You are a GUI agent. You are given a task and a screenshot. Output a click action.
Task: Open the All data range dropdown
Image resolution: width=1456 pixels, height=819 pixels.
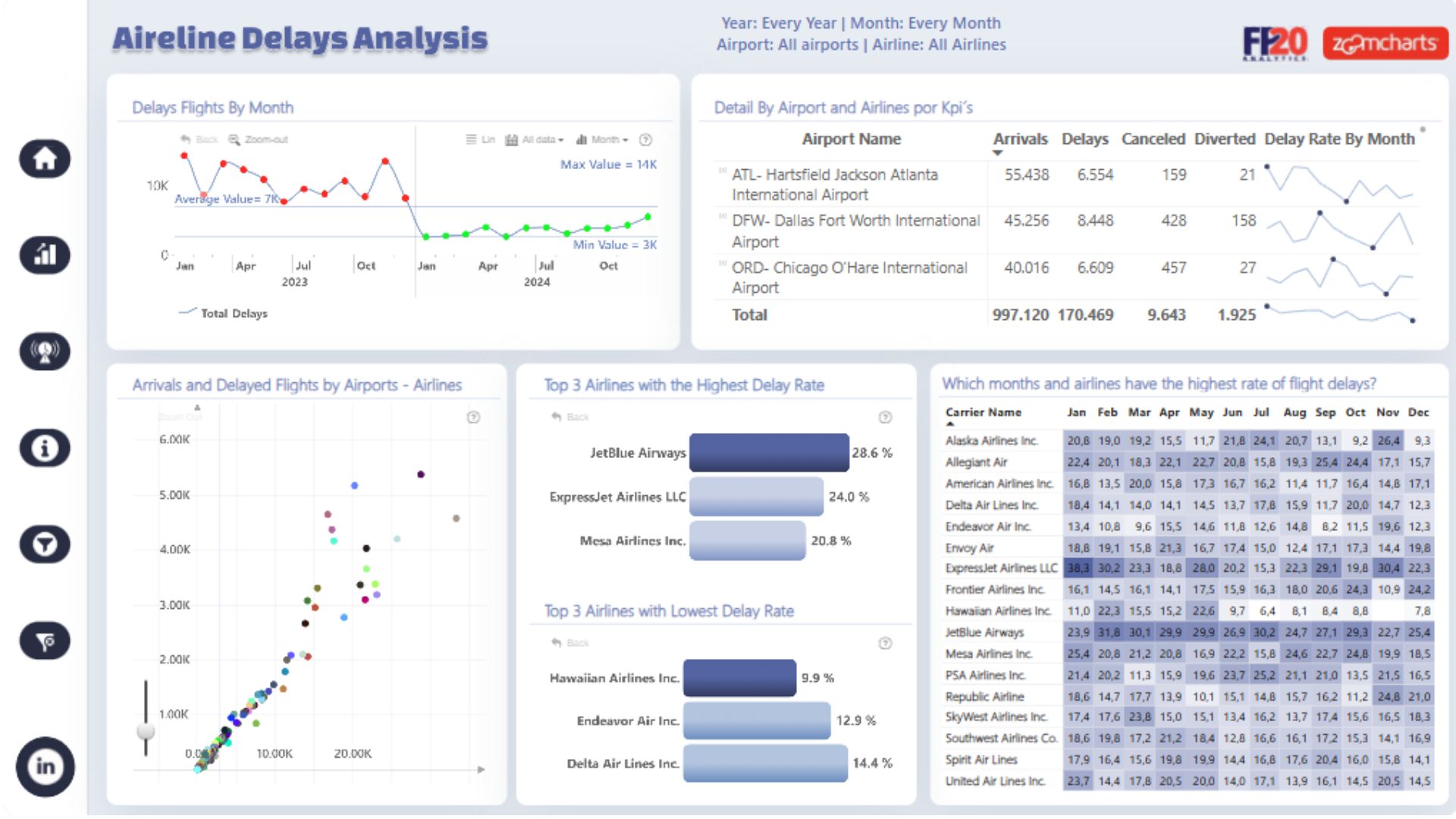point(535,140)
